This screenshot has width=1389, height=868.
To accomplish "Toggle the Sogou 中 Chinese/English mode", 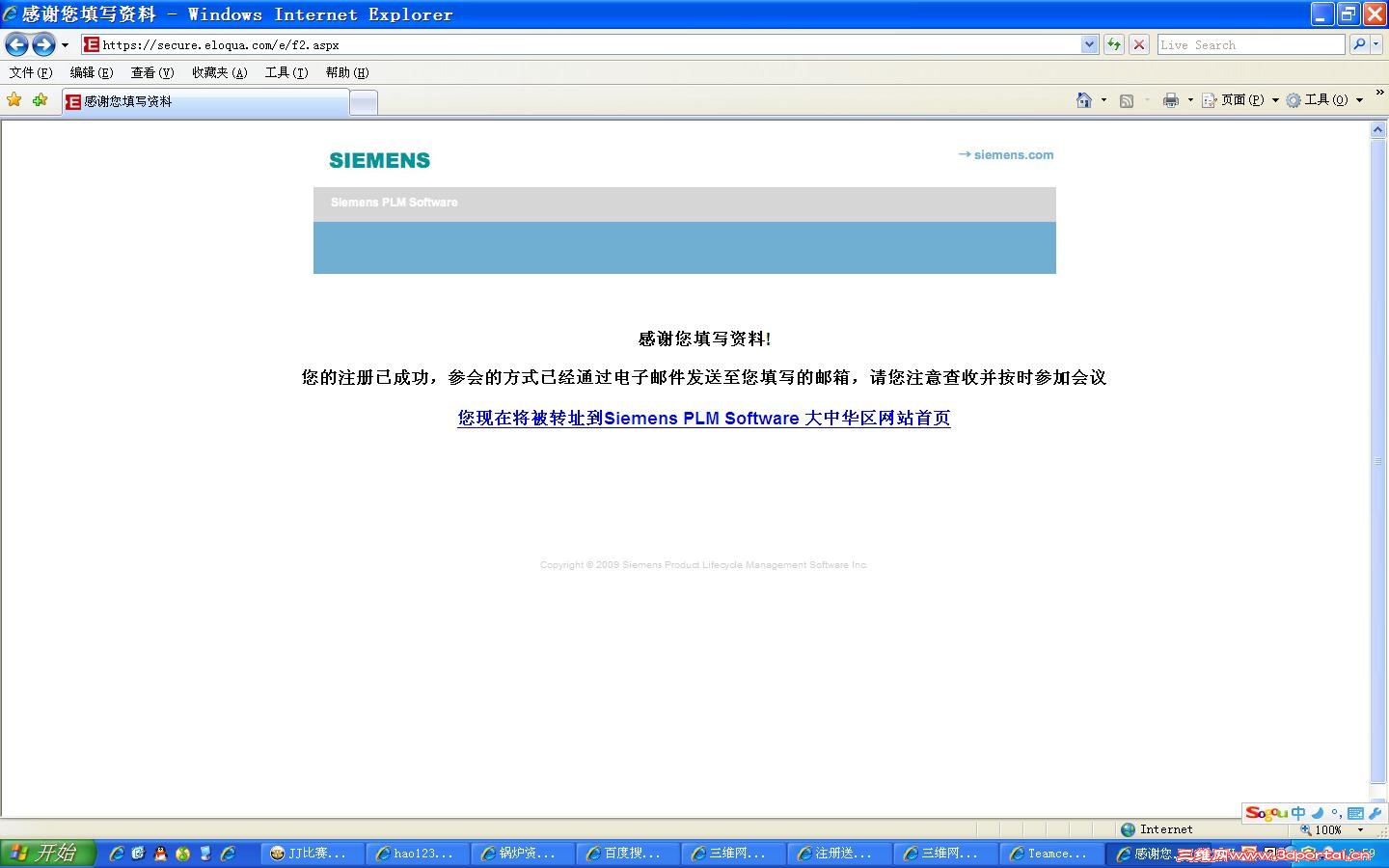I will 1298,813.
